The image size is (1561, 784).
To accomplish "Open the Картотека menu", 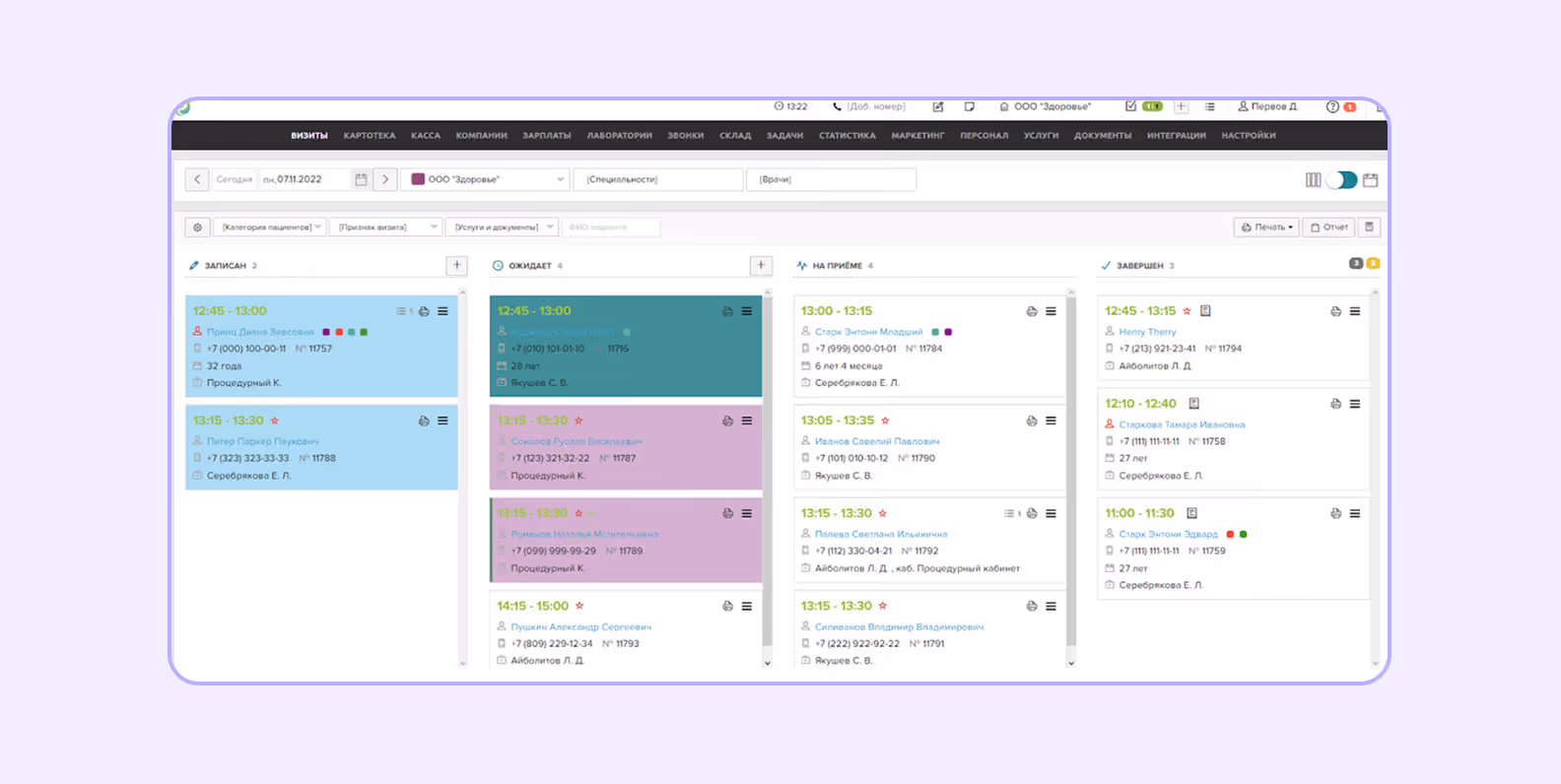I will pyautogui.click(x=370, y=136).
